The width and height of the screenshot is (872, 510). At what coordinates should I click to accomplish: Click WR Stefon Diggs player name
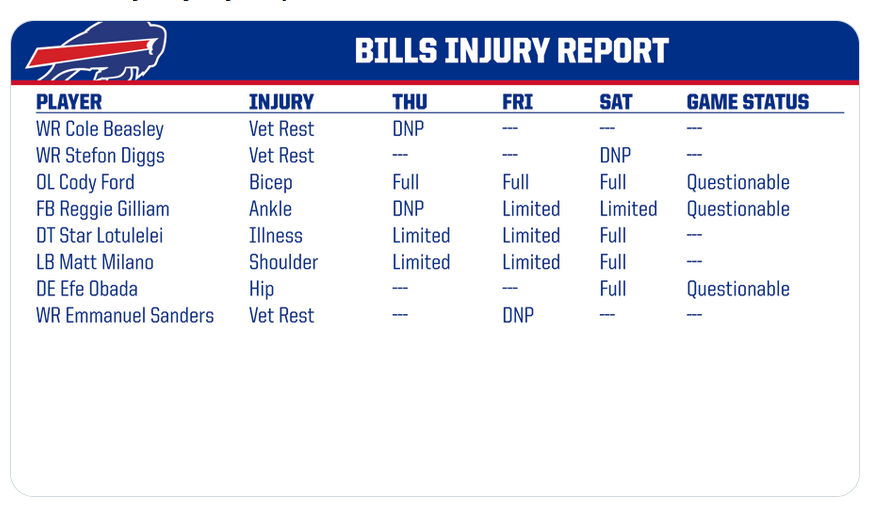pyautogui.click(x=100, y=156)
